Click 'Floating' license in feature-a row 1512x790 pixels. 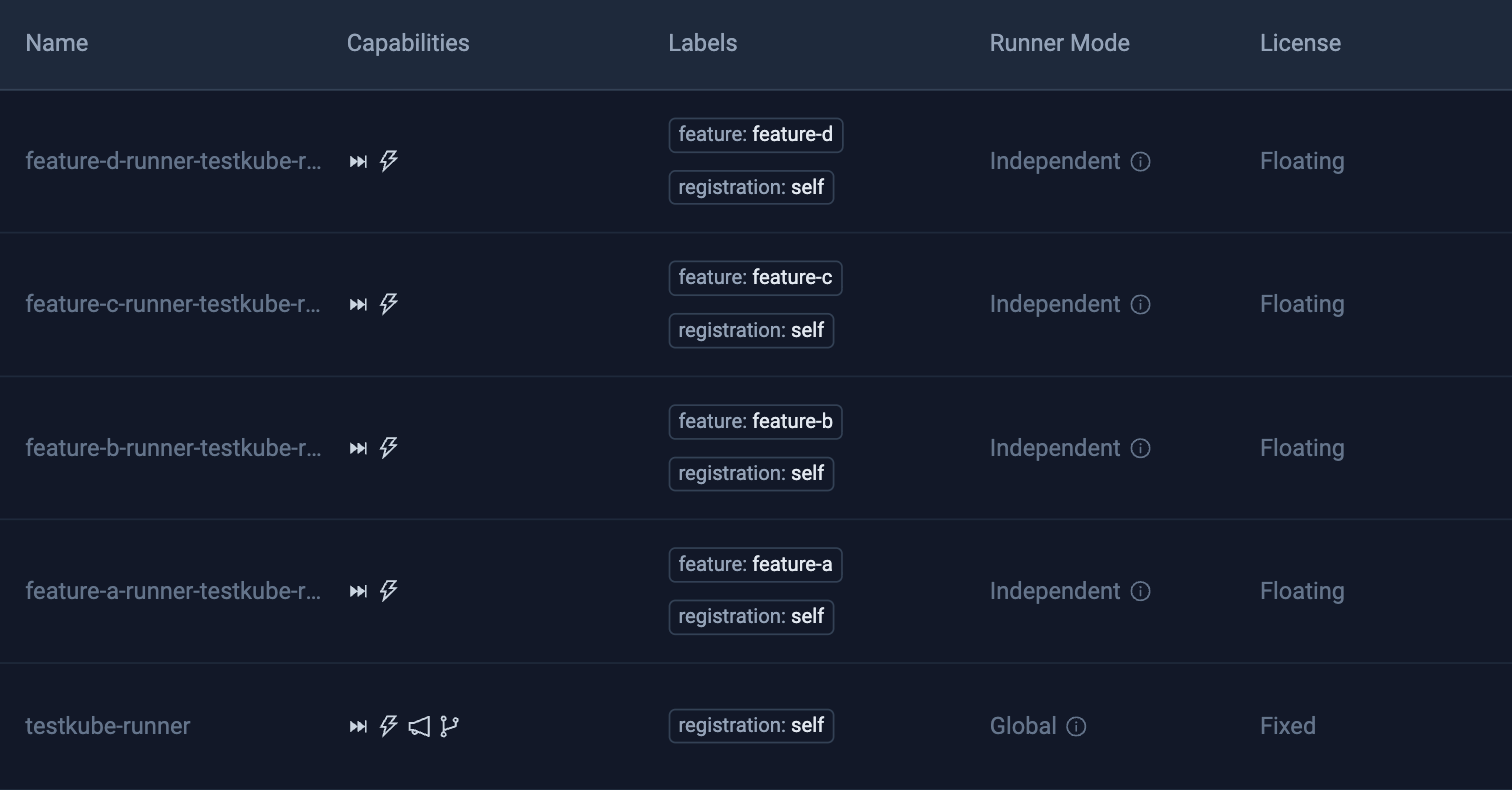click(1302, 591)
